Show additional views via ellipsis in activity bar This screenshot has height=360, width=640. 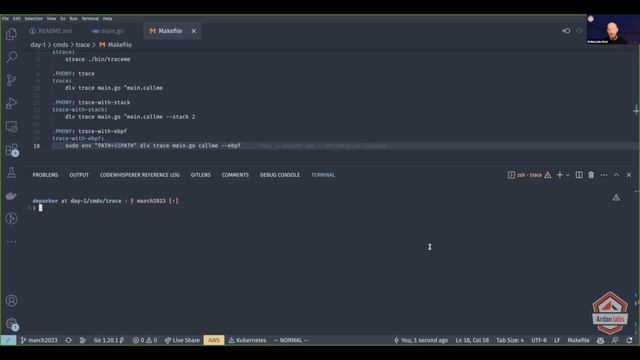click(x=11, y=242)
